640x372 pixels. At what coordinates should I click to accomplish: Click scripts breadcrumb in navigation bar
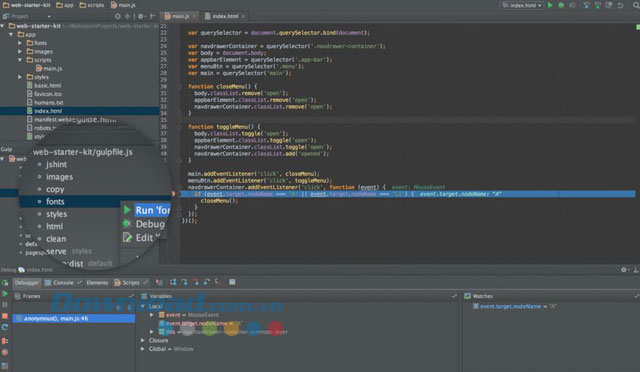pos(92,5)
